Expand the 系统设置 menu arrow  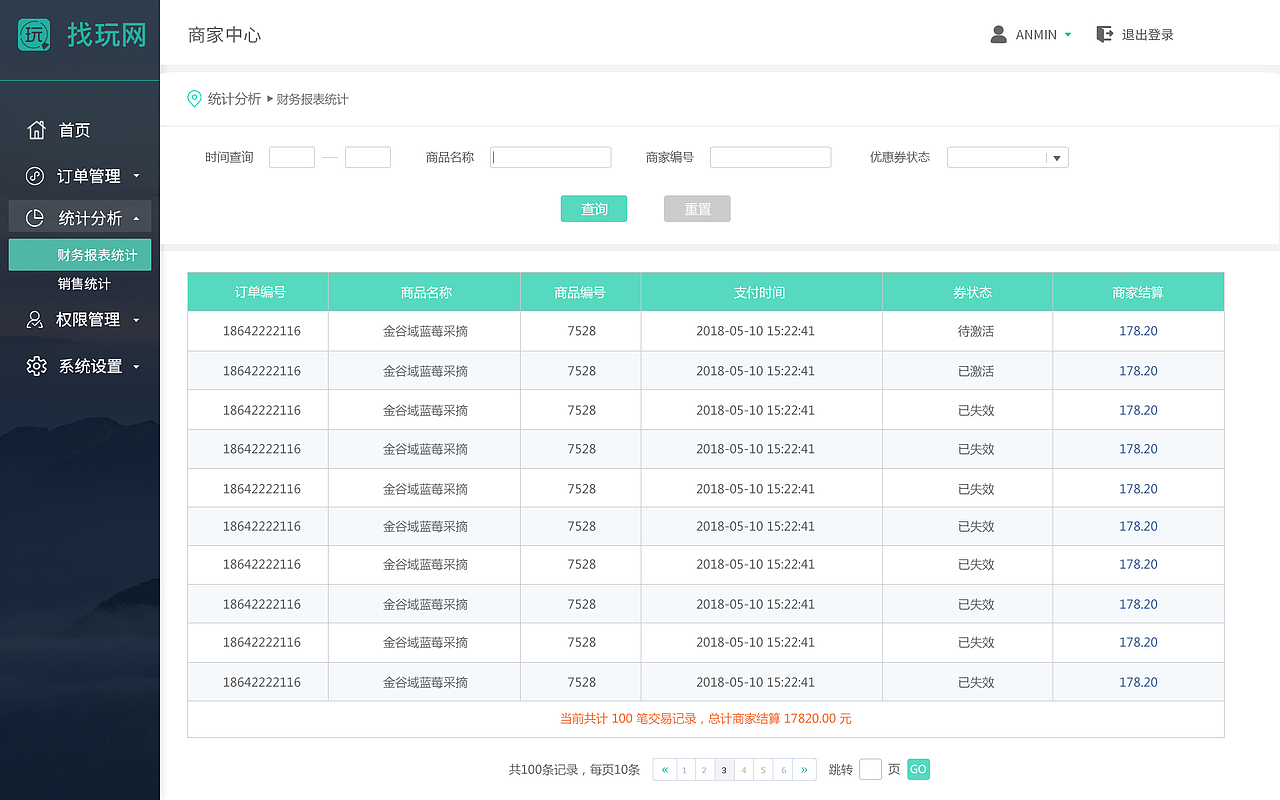tap(136, 366)
